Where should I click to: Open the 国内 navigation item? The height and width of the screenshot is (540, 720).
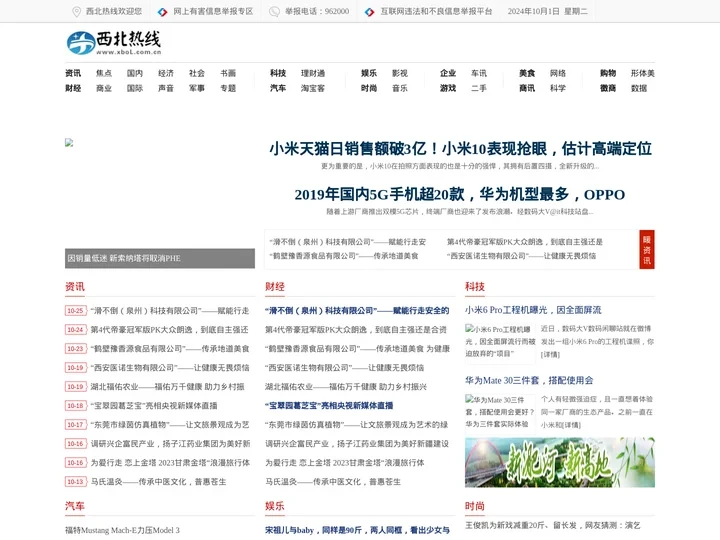click(x=135, y=73)
